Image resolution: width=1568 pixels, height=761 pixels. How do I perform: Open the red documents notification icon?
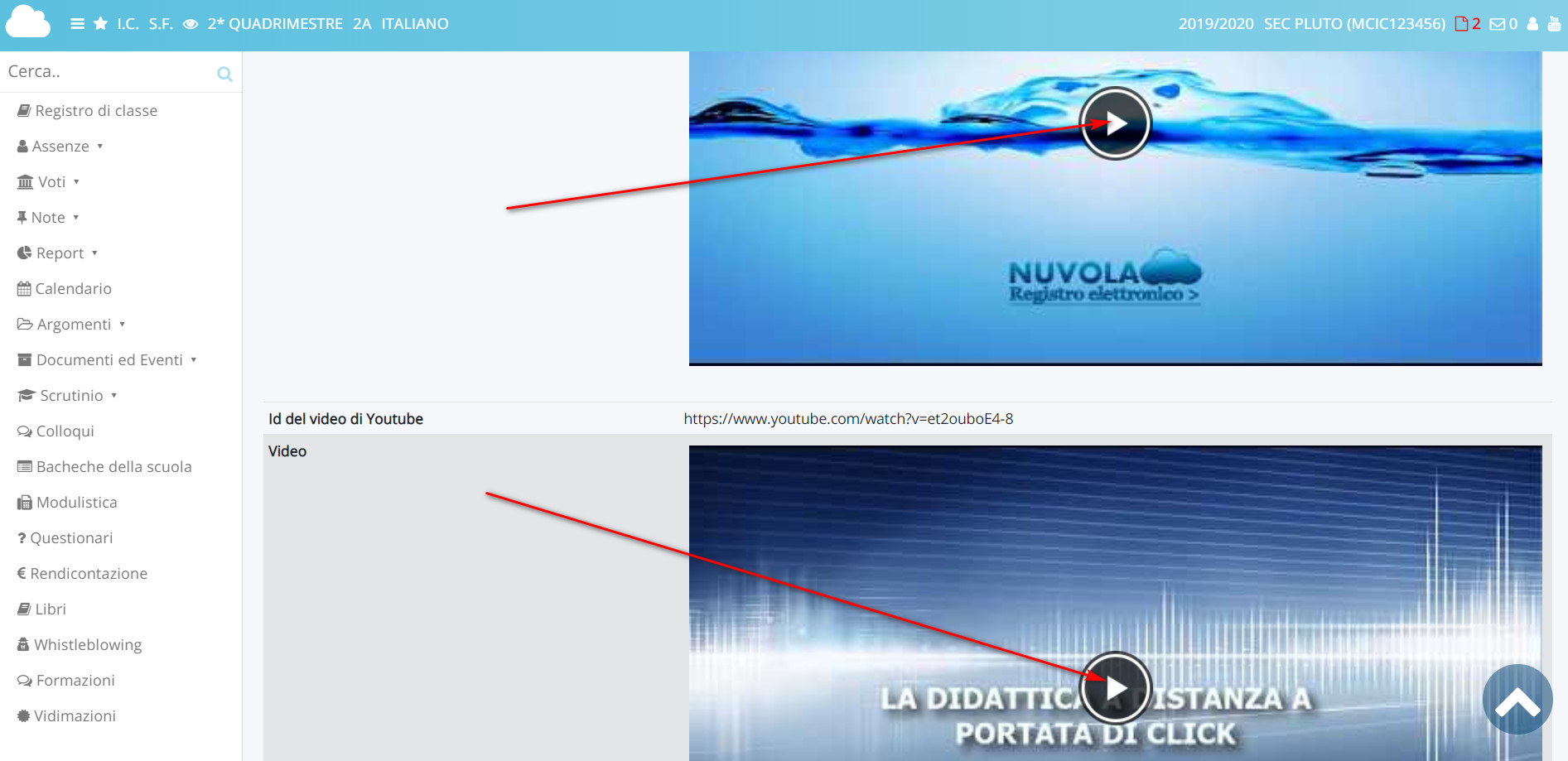point(1468,24)
